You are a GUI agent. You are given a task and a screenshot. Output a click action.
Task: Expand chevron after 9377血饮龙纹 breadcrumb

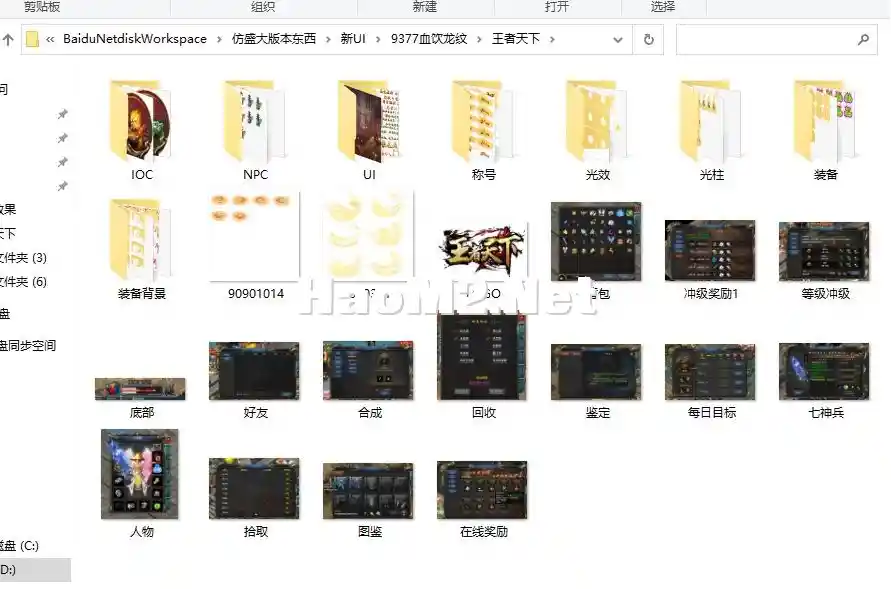click(x=479, y=39)
